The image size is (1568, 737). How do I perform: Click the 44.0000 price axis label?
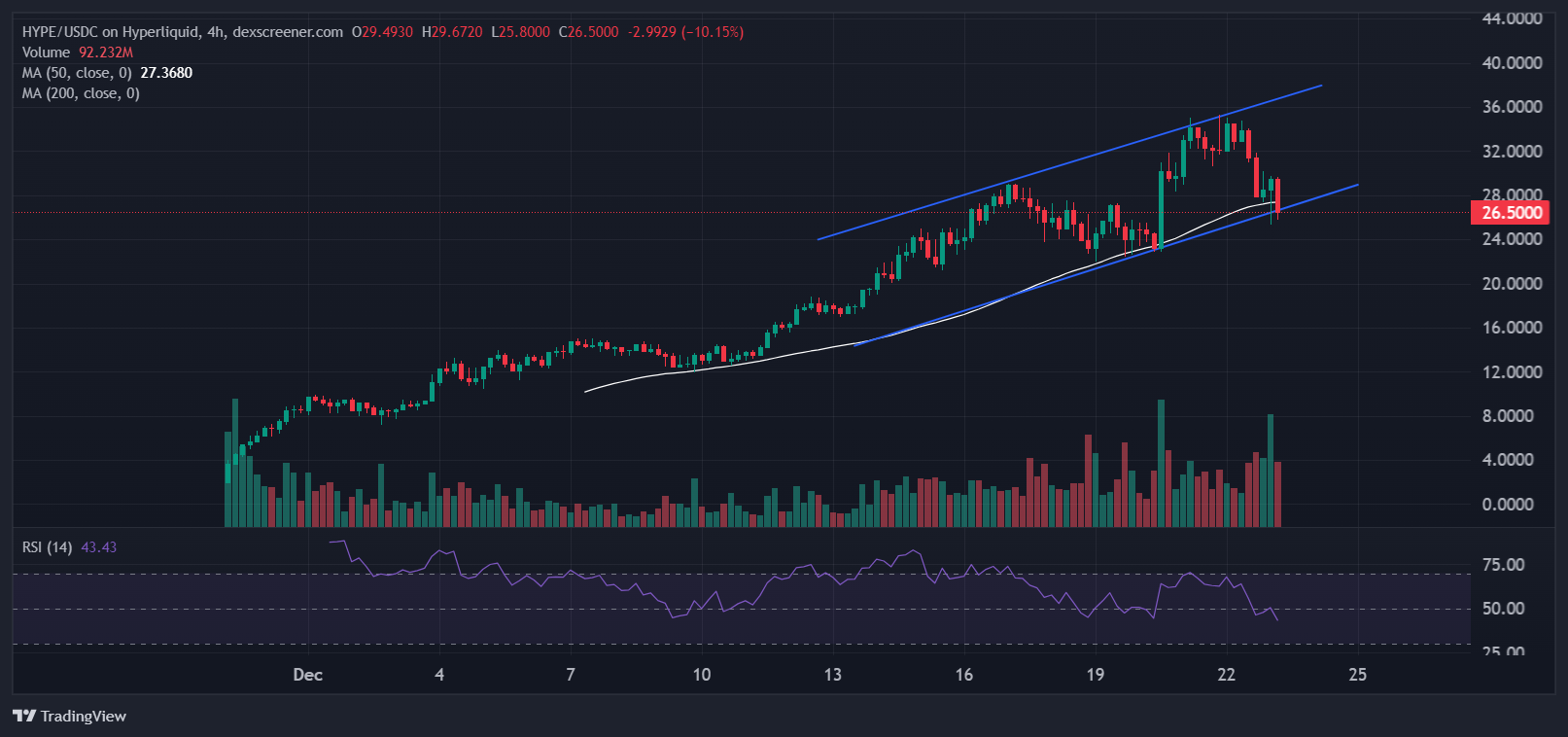click(x=1512, y=18)
